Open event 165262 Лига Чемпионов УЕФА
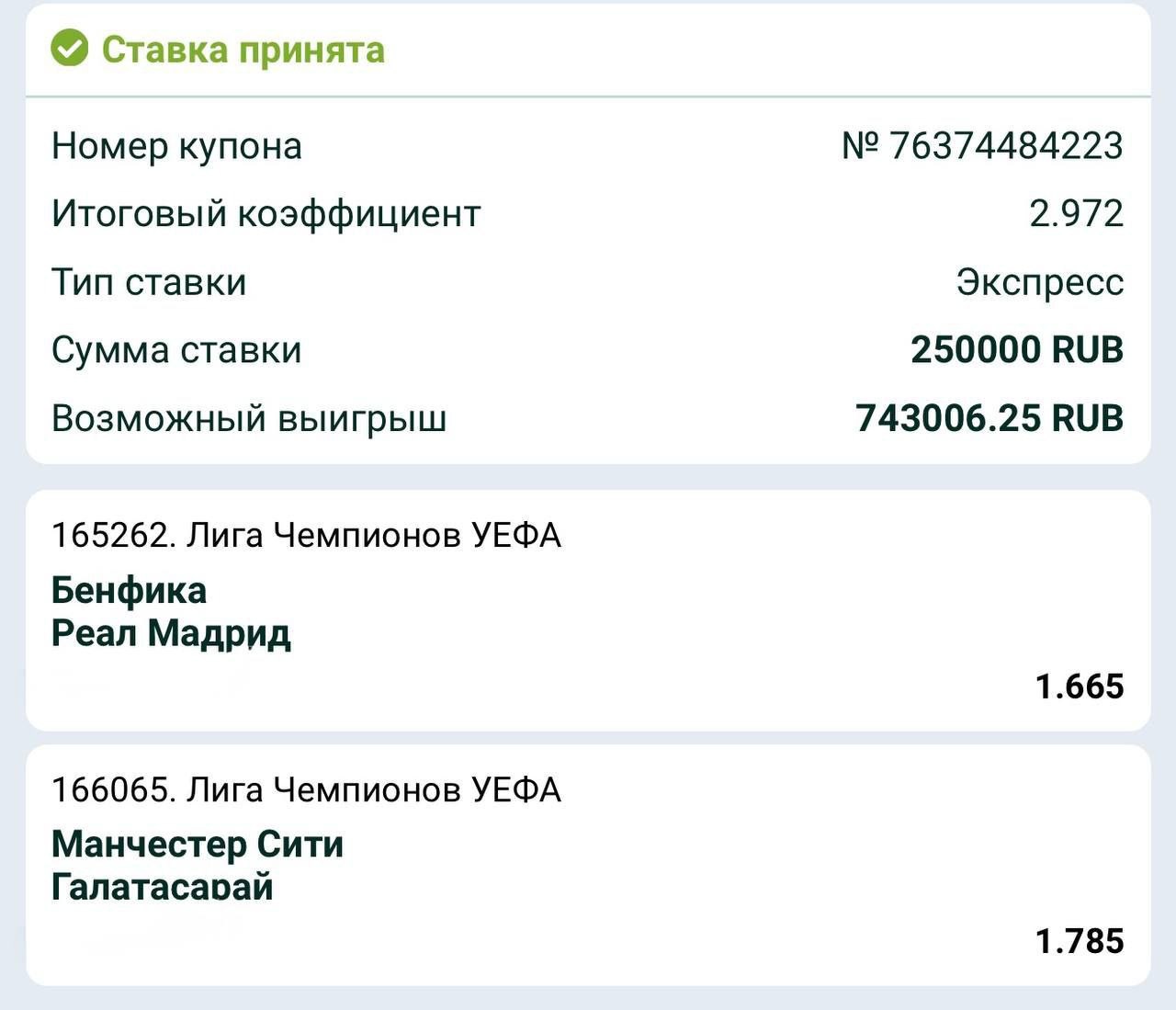This screenshot has height=1010, width=1176. pos(306,535)
